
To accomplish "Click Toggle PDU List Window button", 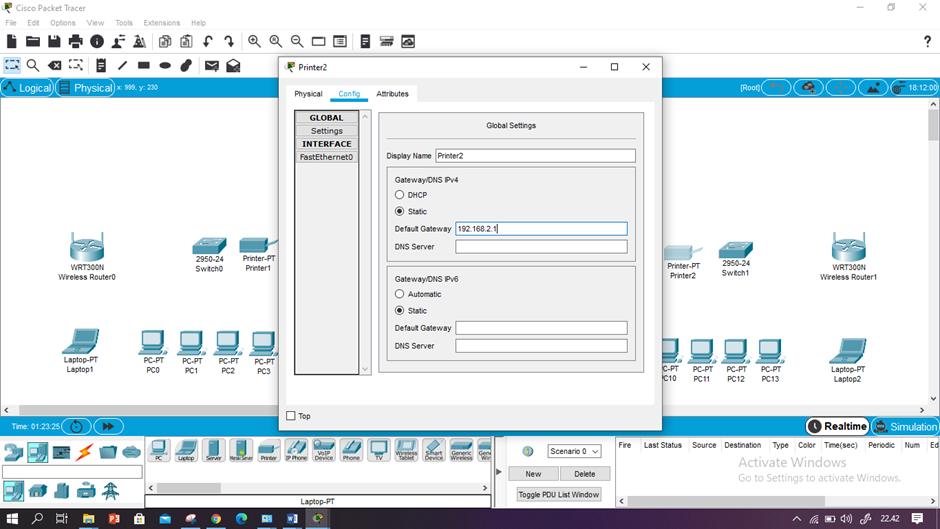I will pyautogui.click(x=559, y=494).
